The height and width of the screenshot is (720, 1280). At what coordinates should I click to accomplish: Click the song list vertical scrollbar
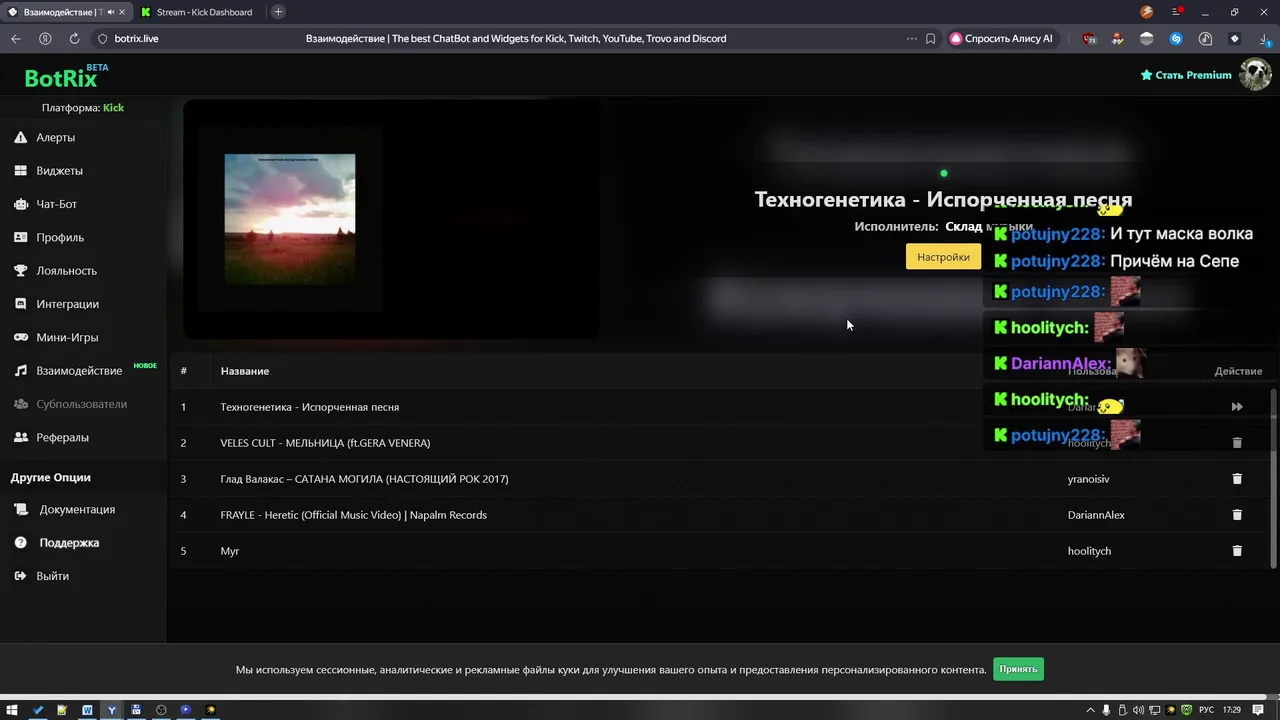pyautogui.click(x=1273, y=478)
